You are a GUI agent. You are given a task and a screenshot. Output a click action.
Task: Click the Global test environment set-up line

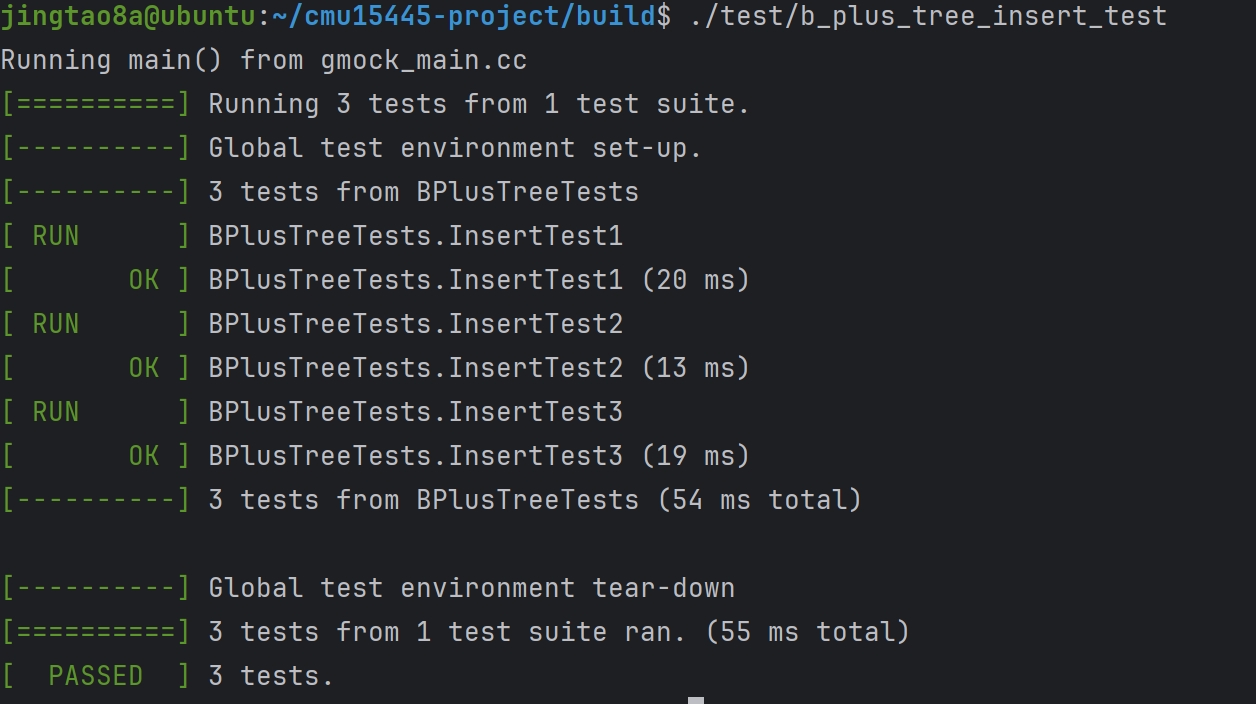(x=455, y=148)
